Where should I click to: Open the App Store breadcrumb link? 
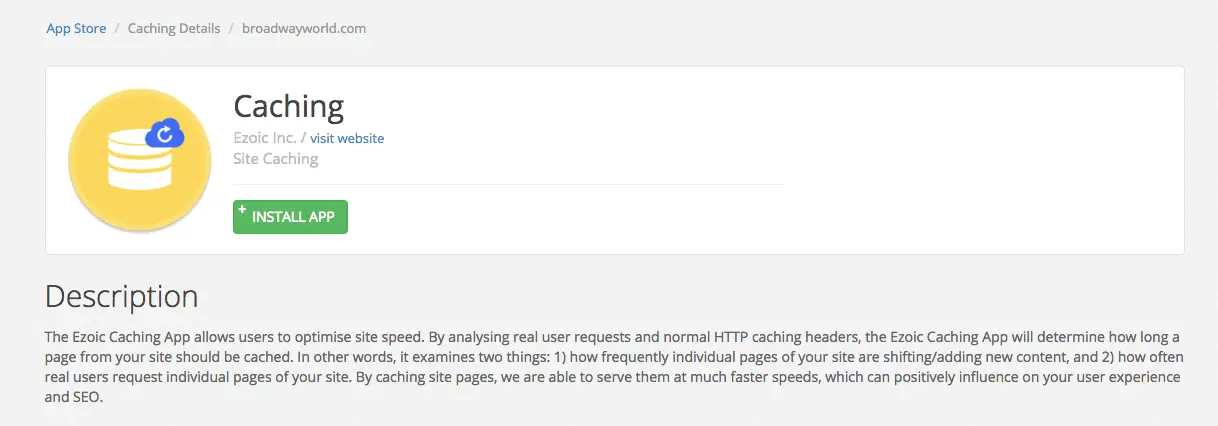(76, 28)
